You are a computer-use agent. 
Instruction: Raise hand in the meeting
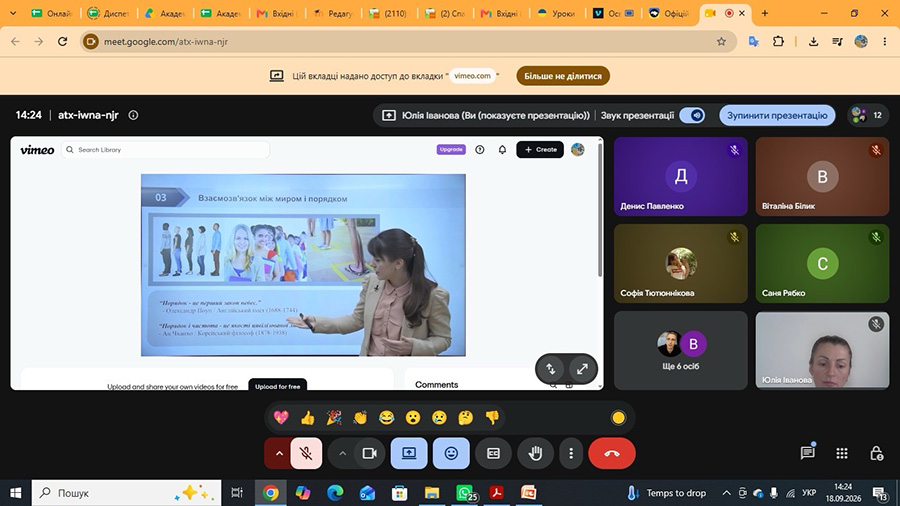tap(535, 453)
